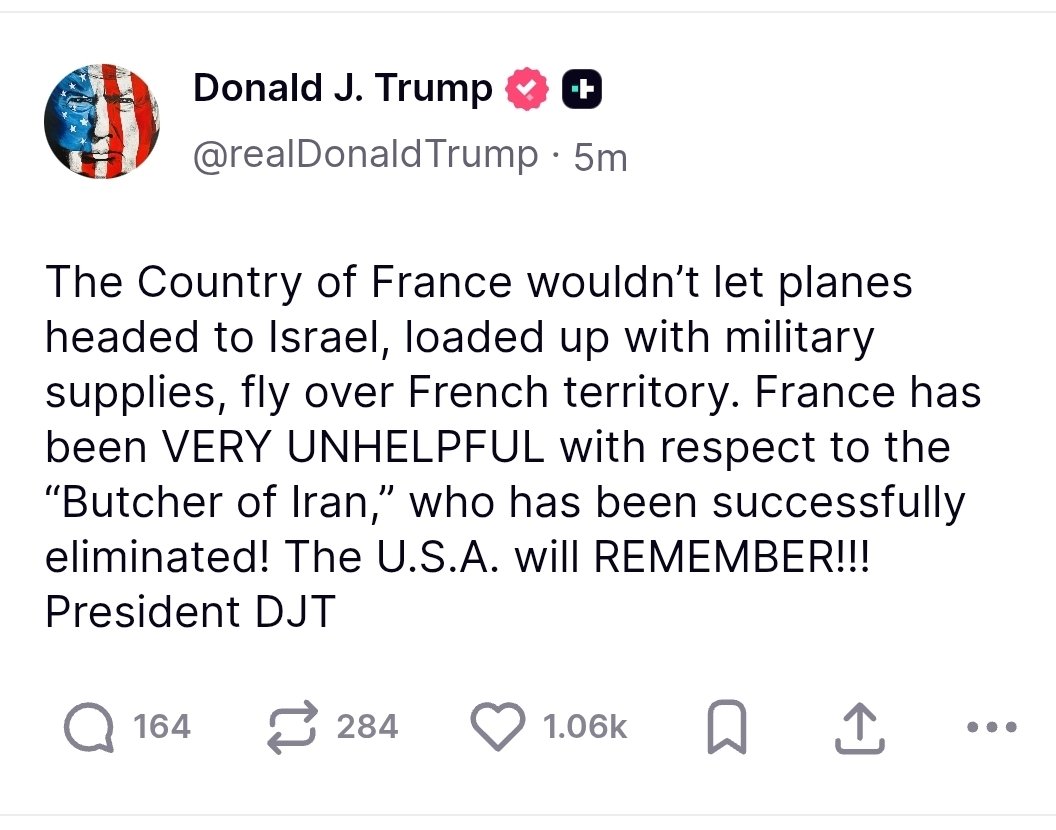The width and height of the screenshot is (1056, 830).
Task: View the 1.06k likes count
Action: point(585,727)
